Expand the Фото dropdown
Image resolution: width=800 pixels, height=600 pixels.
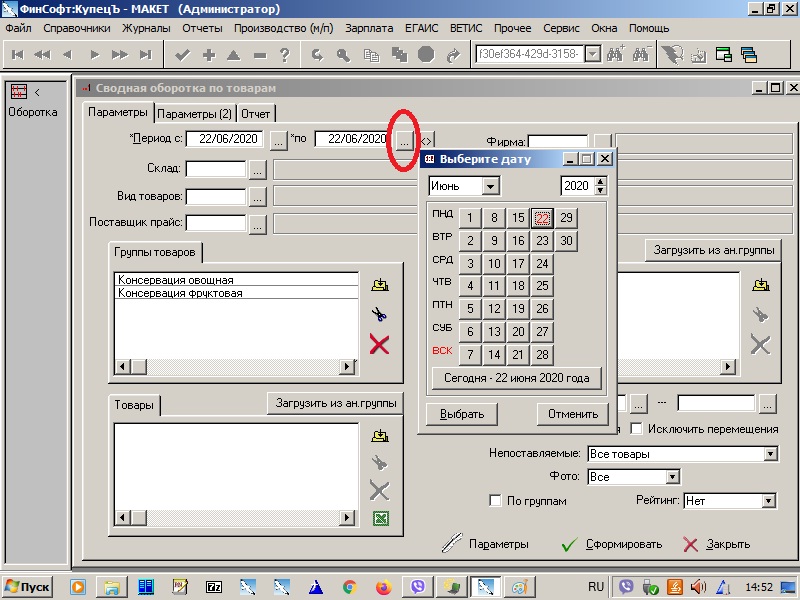pos(672,477)
